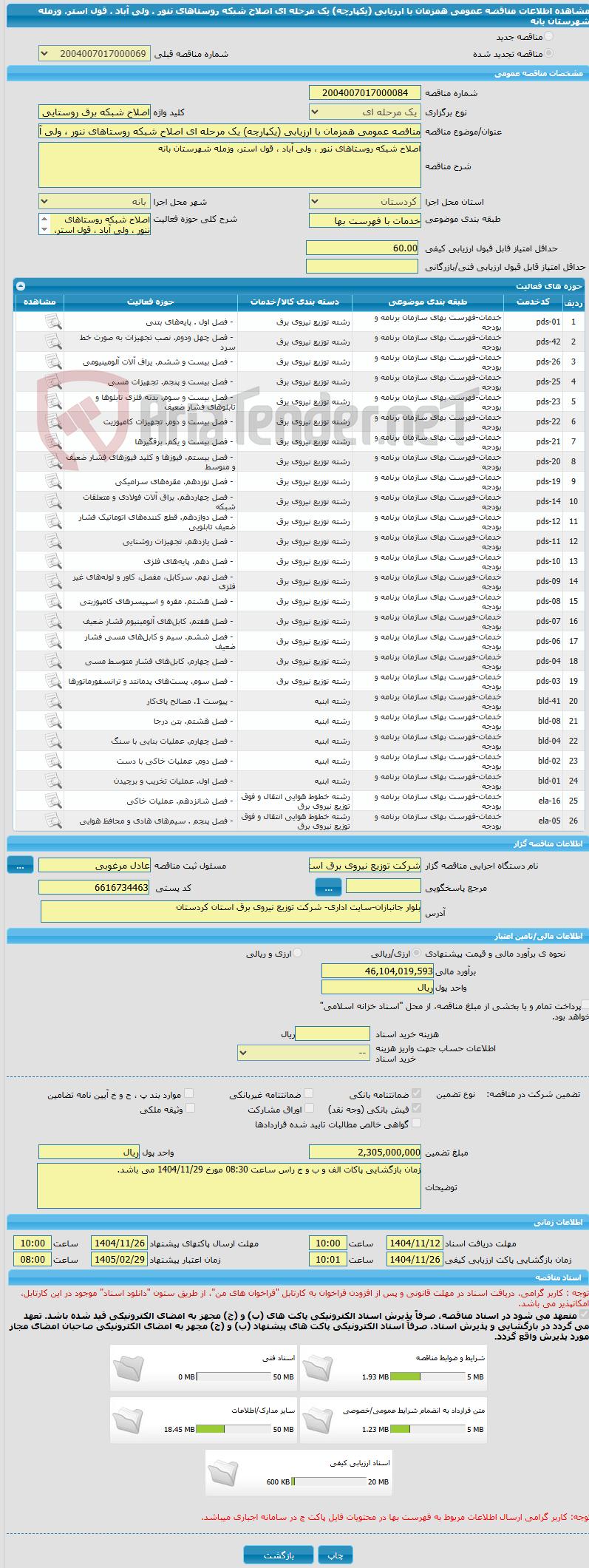The width and height of the screenshot is (589, 1568).
Task: Open view icon for row bld-02
Action: (x=53, y=761)
